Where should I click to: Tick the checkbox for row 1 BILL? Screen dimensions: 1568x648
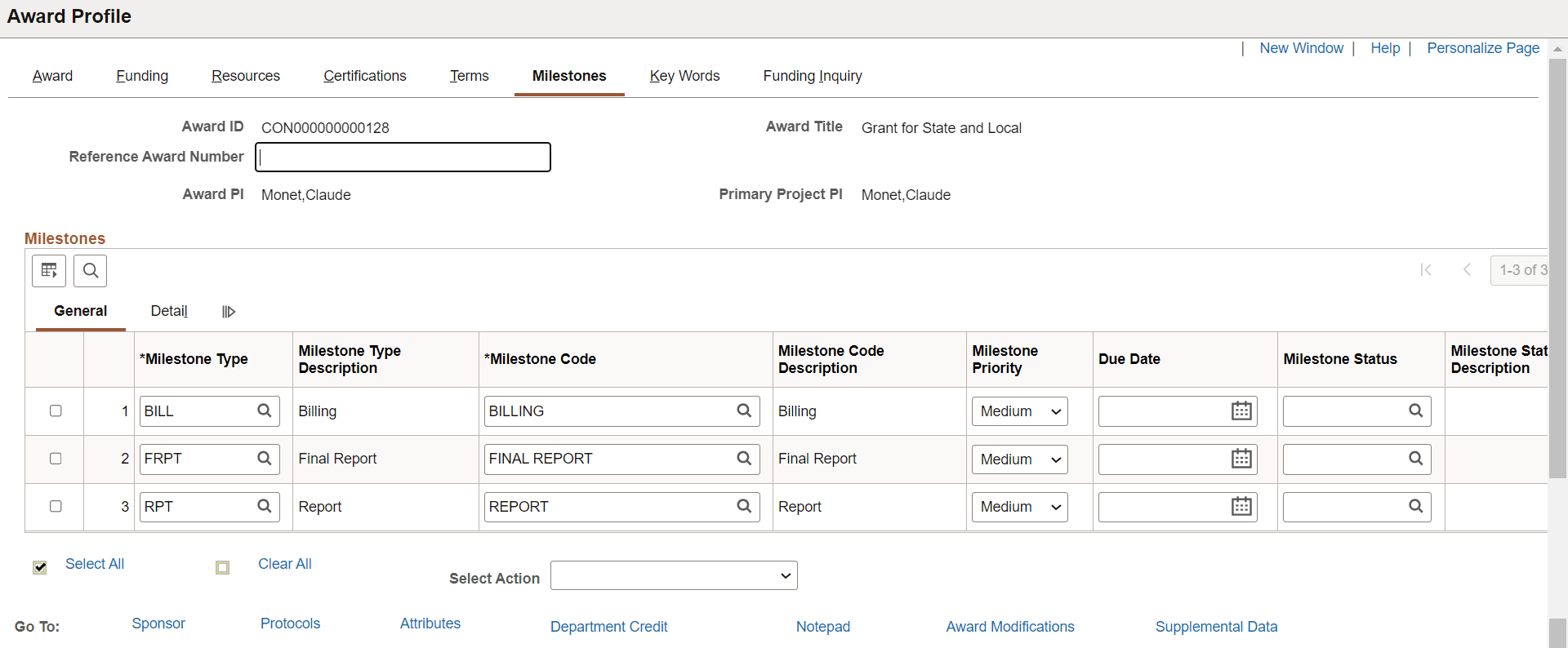[x=56, y=411]
